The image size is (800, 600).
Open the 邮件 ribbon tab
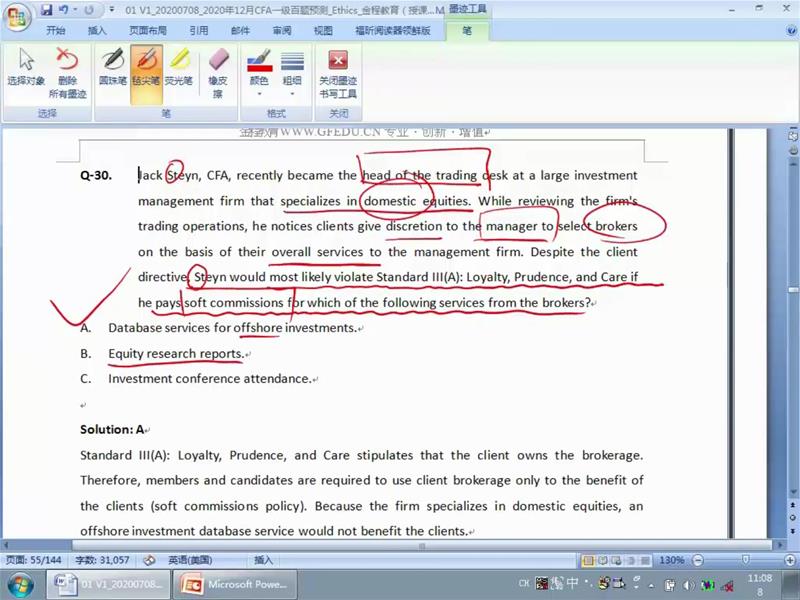[240, 31]
